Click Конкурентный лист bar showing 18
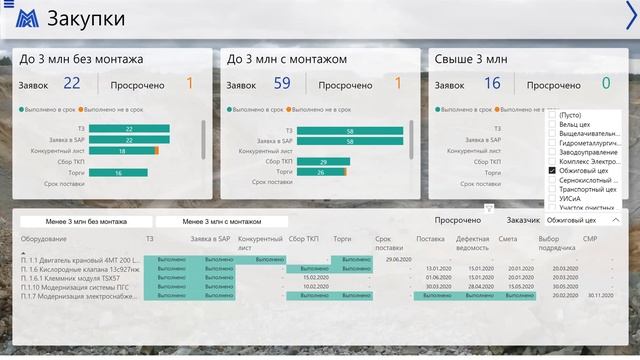The image size is (640, 360). pos(122,151)
